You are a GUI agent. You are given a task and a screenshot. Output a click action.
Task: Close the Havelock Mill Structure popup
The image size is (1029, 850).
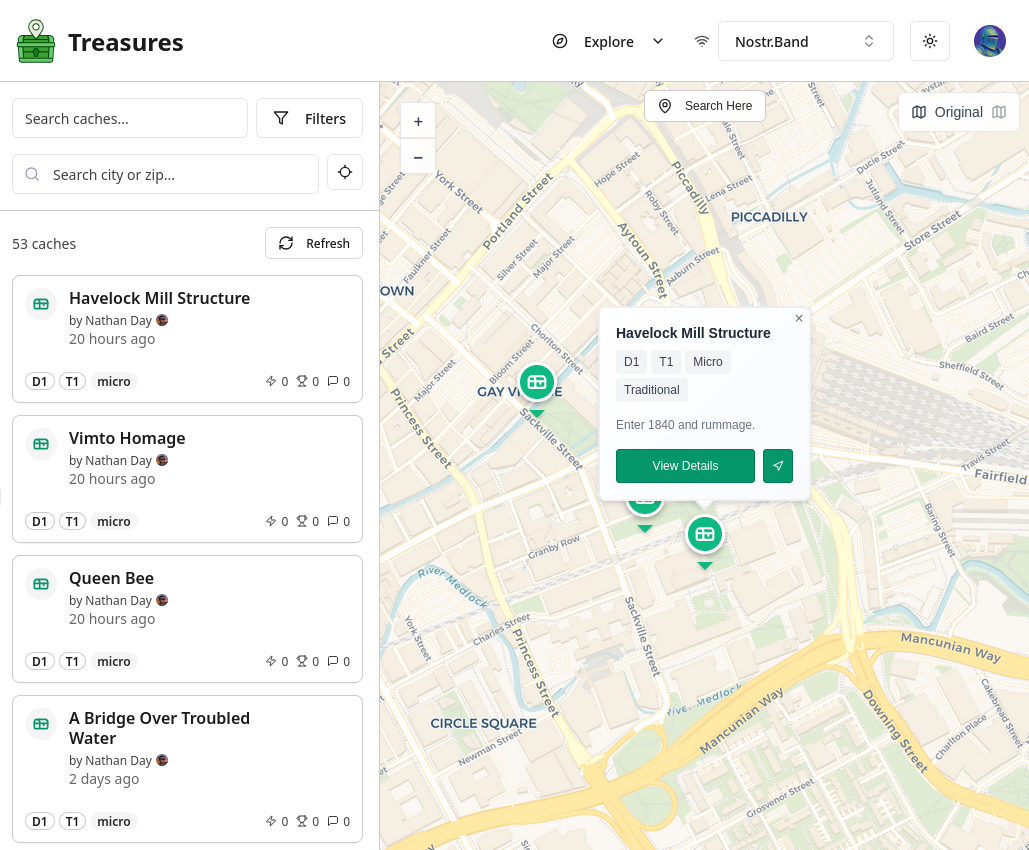point(799,319)
